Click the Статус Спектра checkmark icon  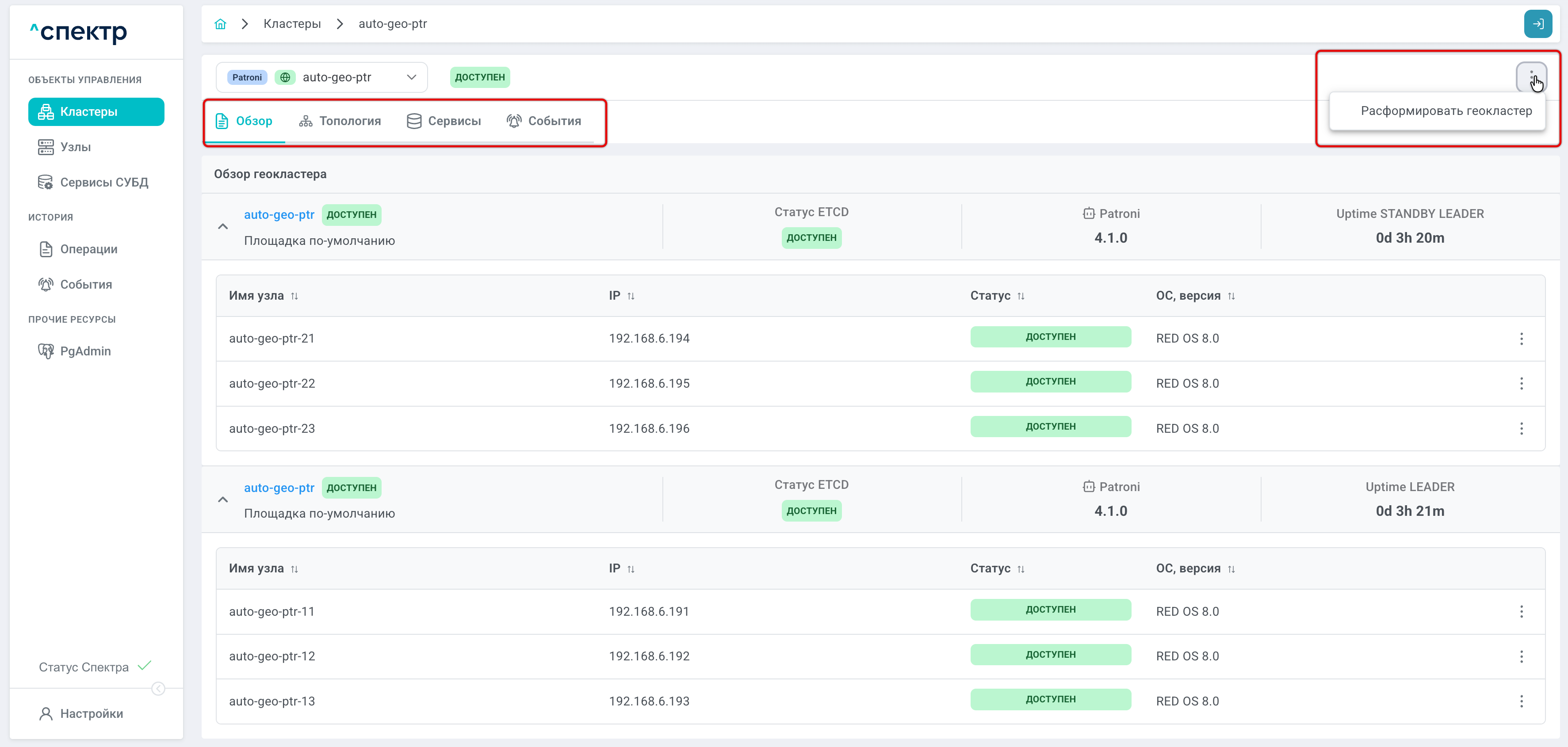[x=144, y=666]
